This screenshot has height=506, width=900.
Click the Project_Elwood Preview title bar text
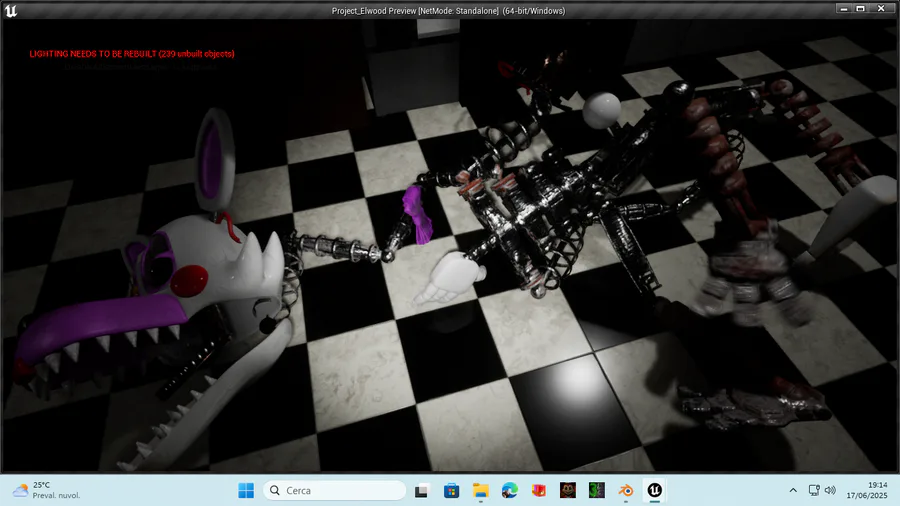coord(448,11)
